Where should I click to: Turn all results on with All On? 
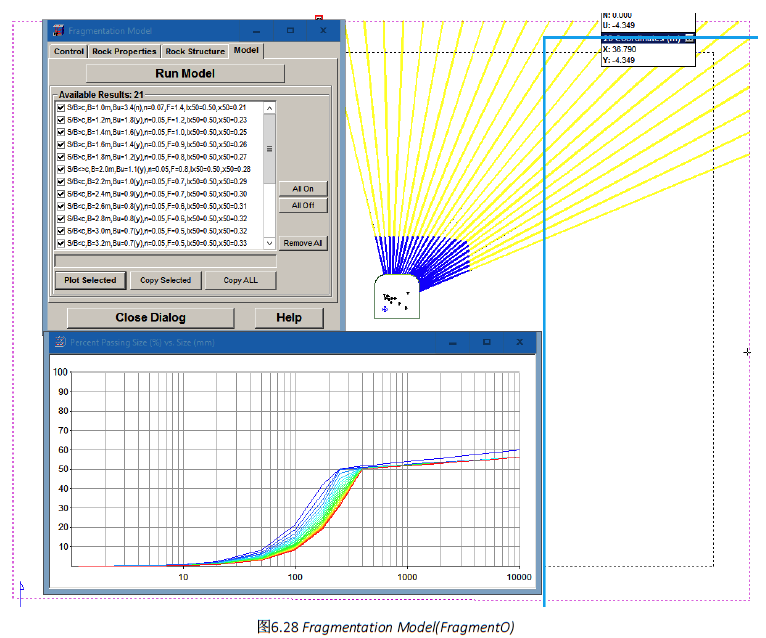point(303,189)
